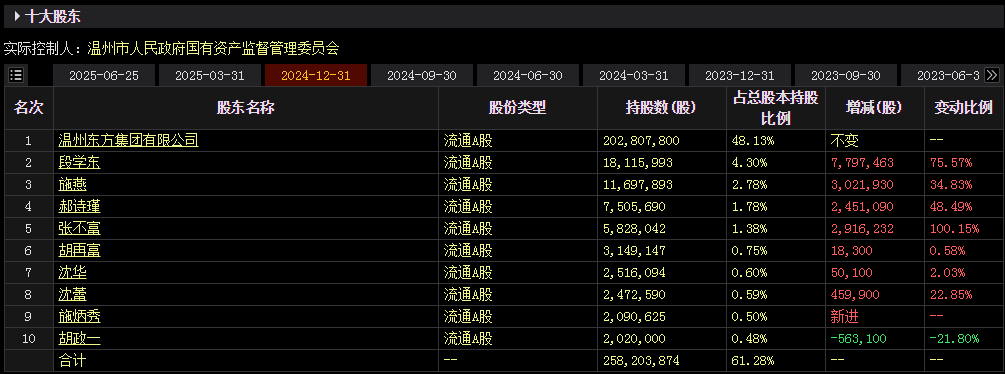1005x374 pixels.
Task: Switch to the 2025-03-31 date tab
Action: click(x=210, y=76)
